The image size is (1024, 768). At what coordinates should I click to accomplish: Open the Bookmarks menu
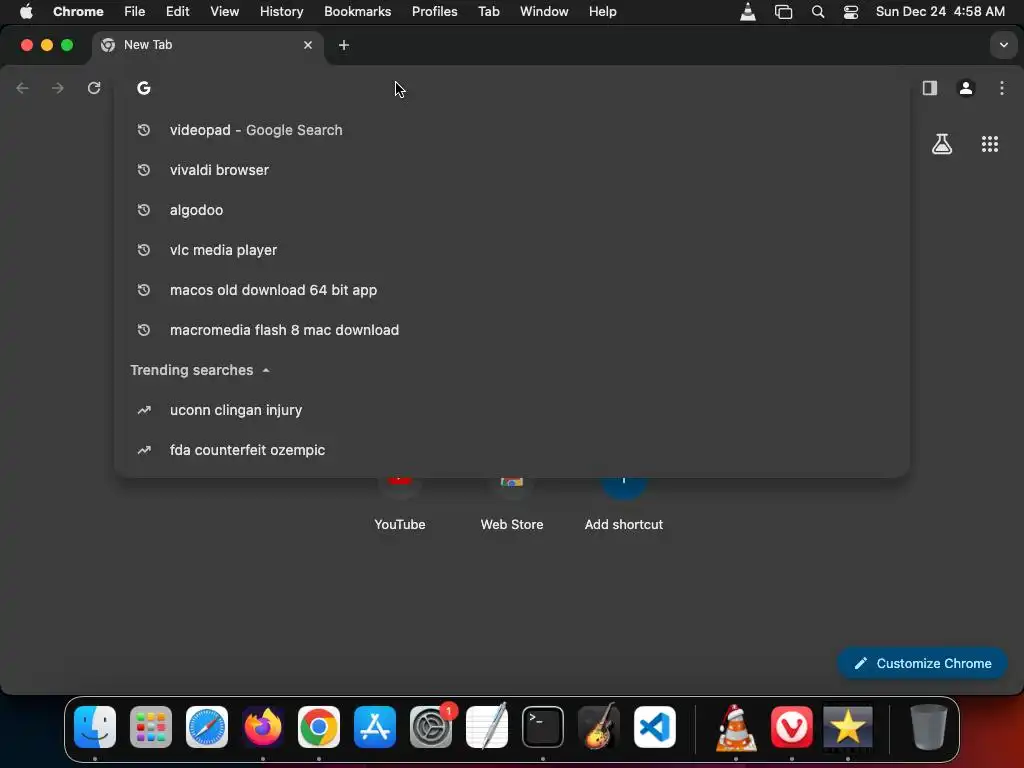click(x=357, y=11)
